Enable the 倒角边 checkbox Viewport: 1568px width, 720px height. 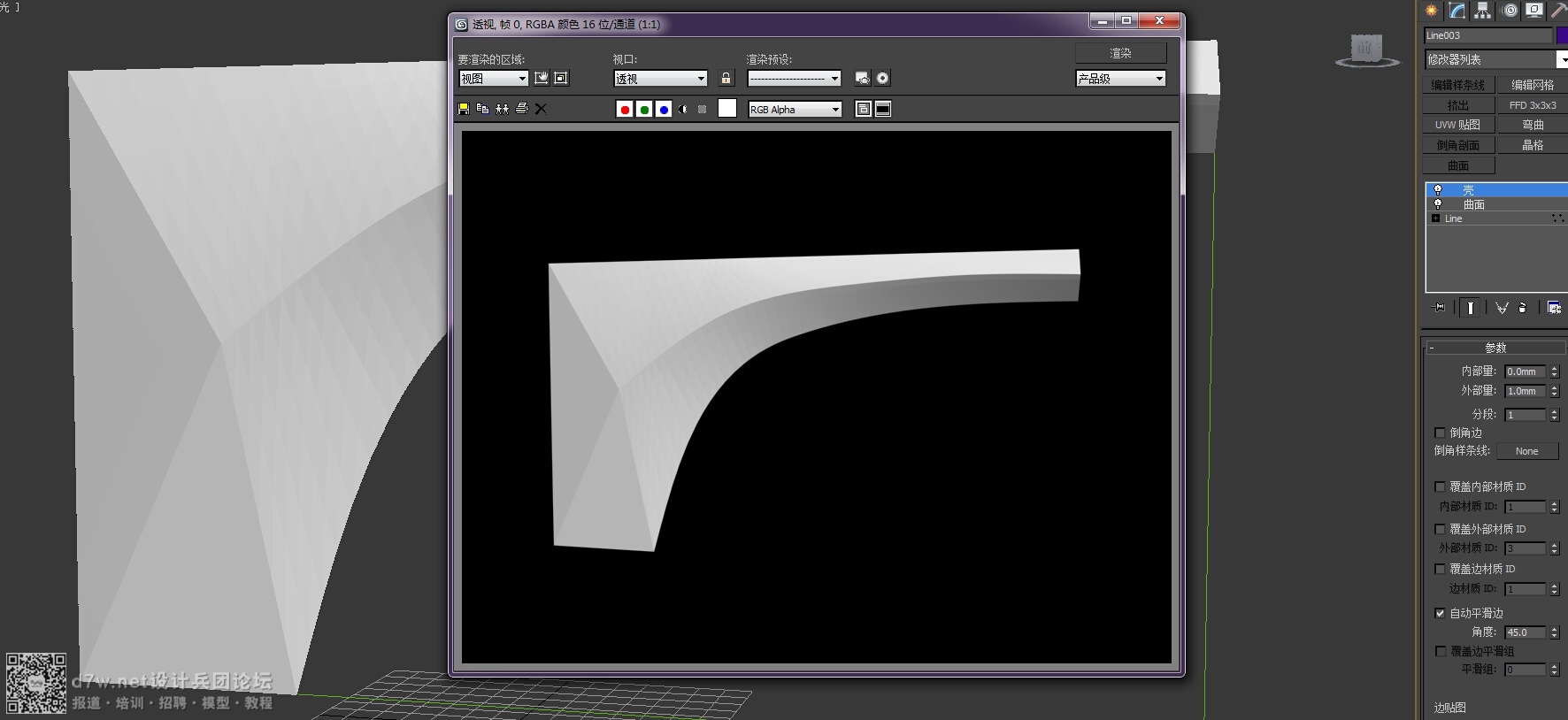click(x=1440, y=433)
